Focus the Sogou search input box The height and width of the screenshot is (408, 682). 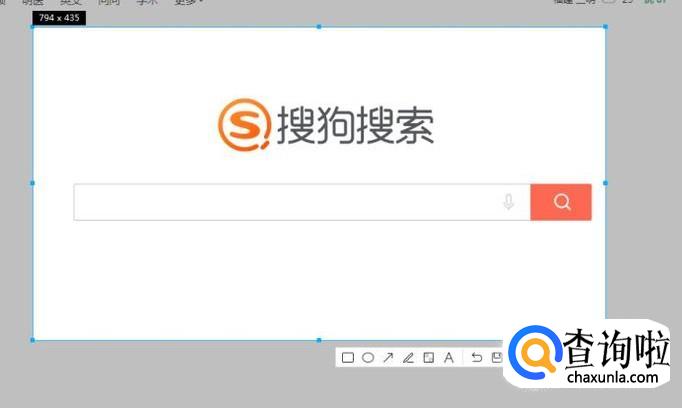click(x=302, y=202)
